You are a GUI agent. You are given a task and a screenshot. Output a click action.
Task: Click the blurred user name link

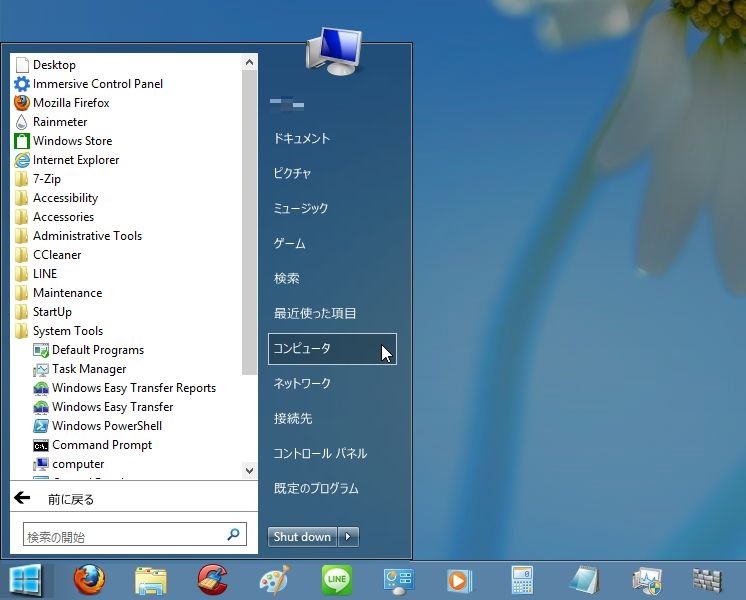pyautogui.click(x=287, y=103)
